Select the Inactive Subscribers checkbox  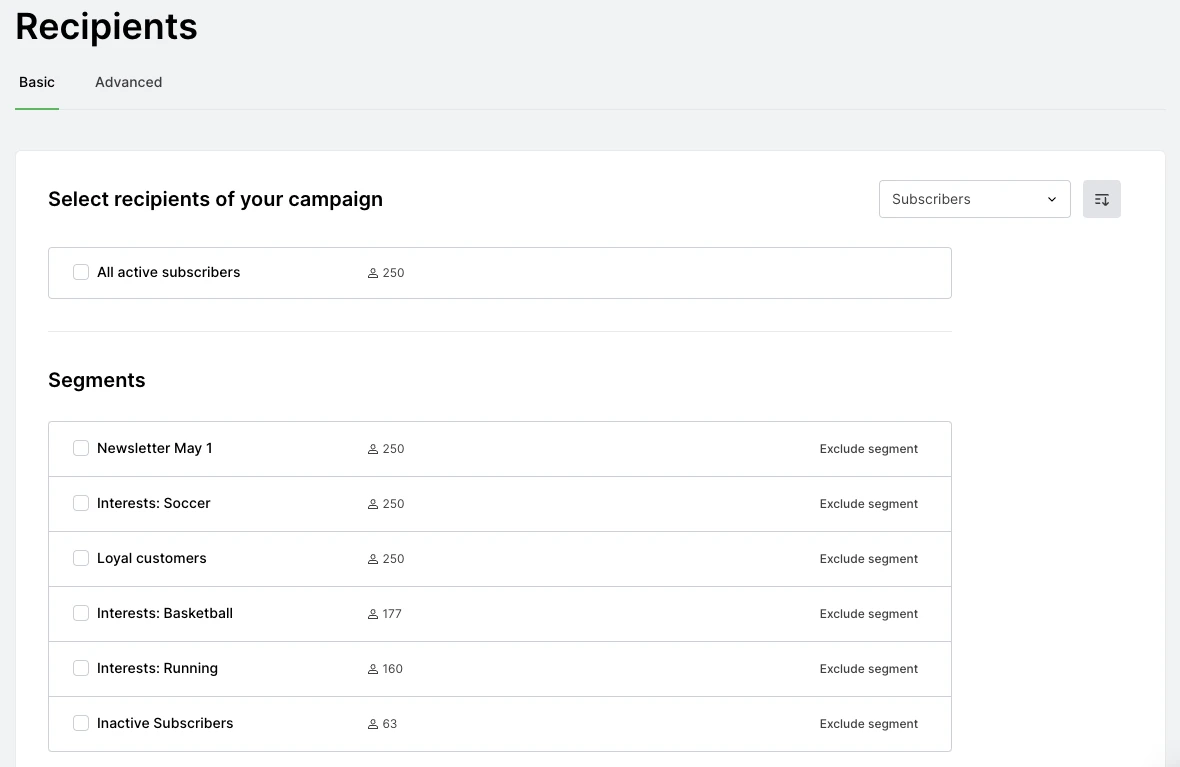(81, 723)
